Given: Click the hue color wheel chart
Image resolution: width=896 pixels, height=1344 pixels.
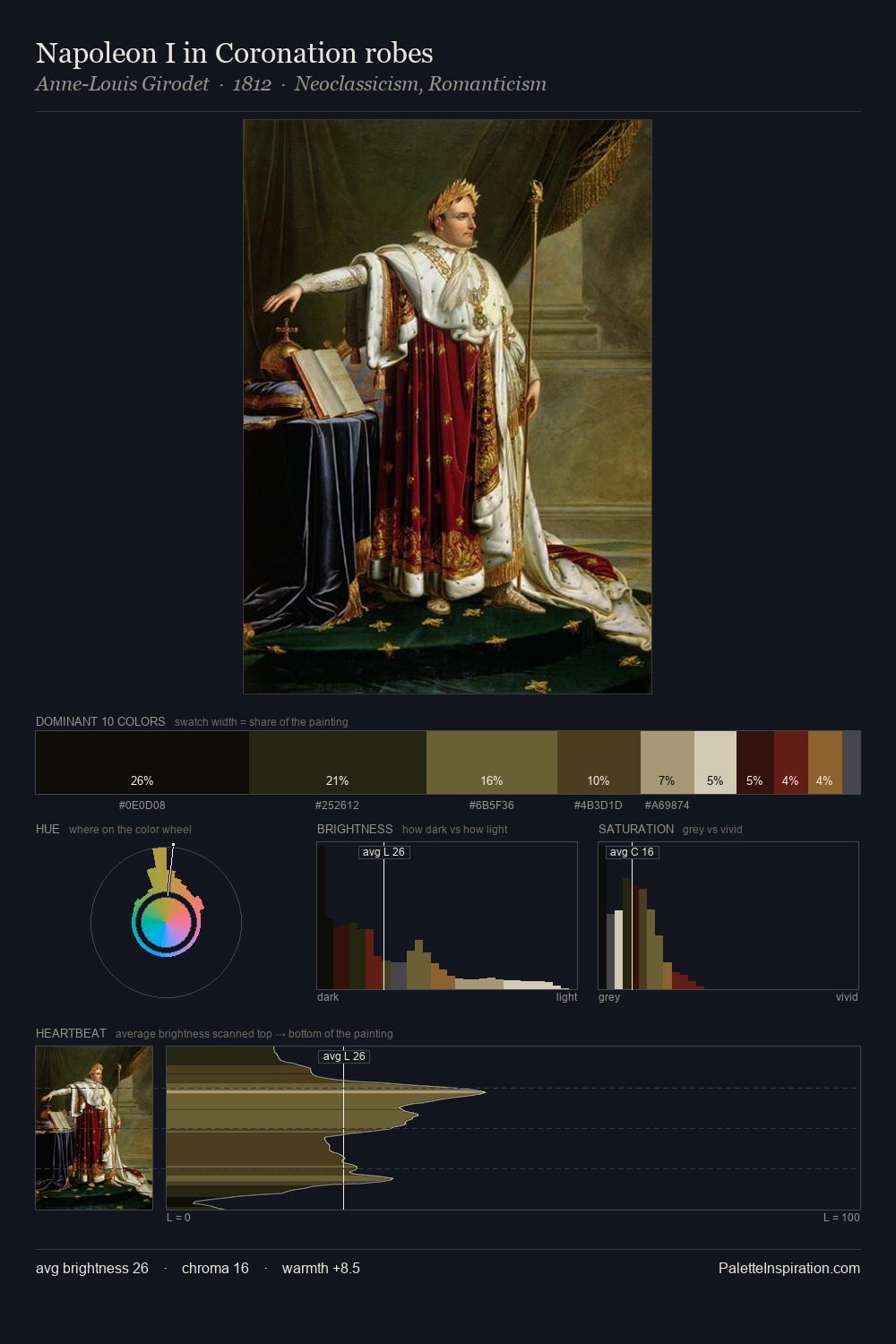Looking at the screenshot, I should pos(166,922).
